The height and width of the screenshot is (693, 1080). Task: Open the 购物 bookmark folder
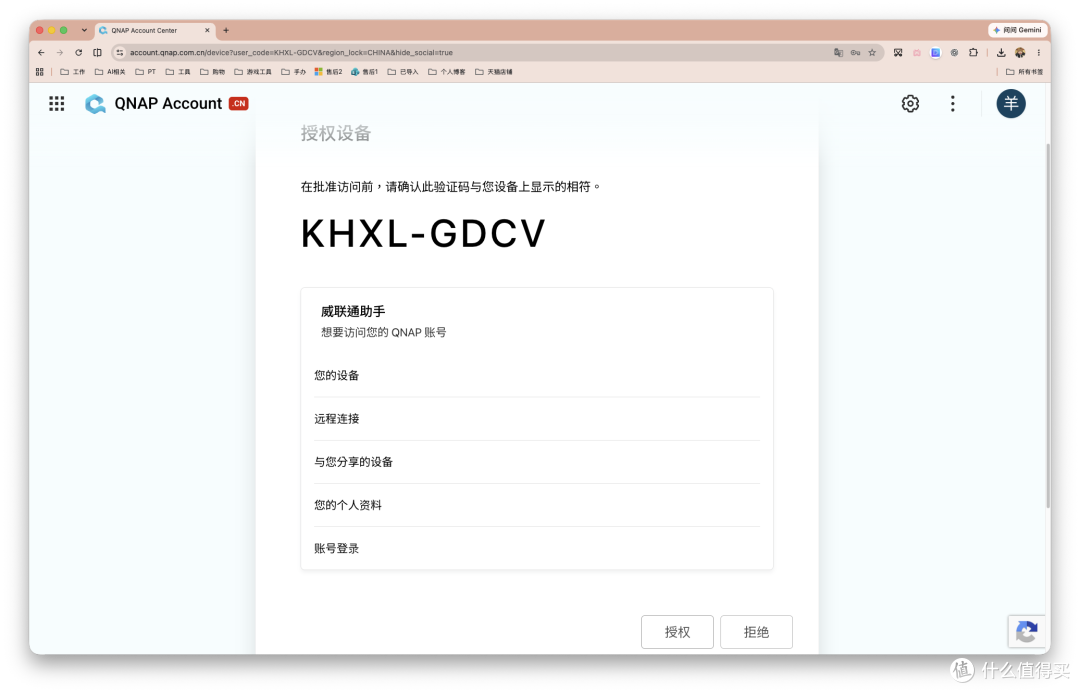pos(212,72)
